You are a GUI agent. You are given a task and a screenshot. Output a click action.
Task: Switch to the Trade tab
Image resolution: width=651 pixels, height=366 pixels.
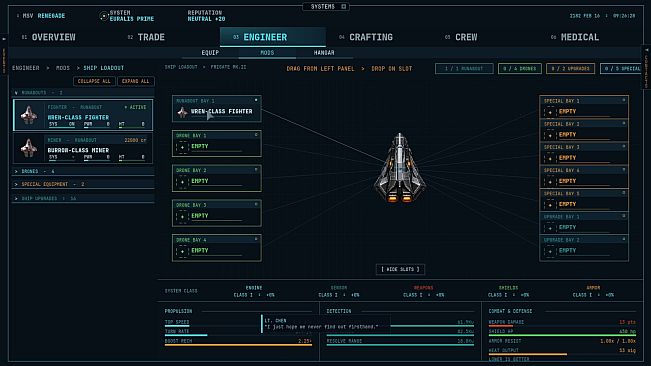point(146,37)
